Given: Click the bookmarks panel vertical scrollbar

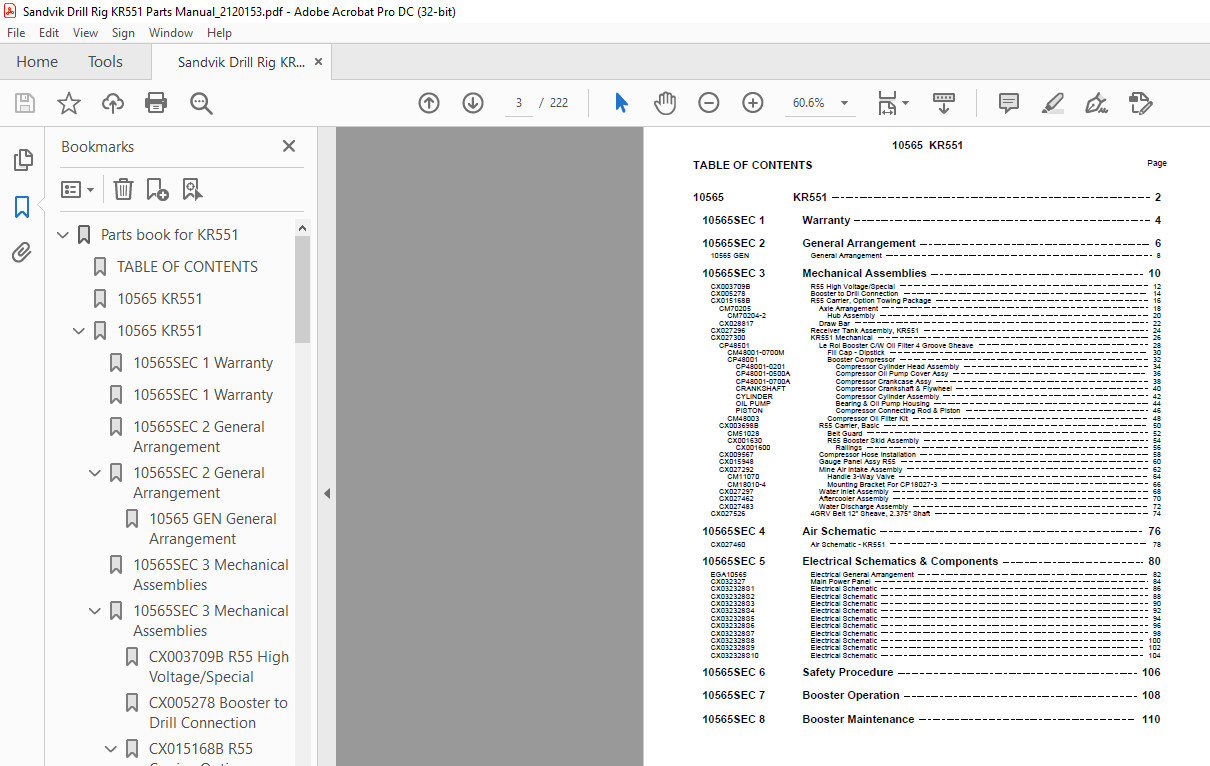Looking at the screenshot, I should tap(302, 291).
